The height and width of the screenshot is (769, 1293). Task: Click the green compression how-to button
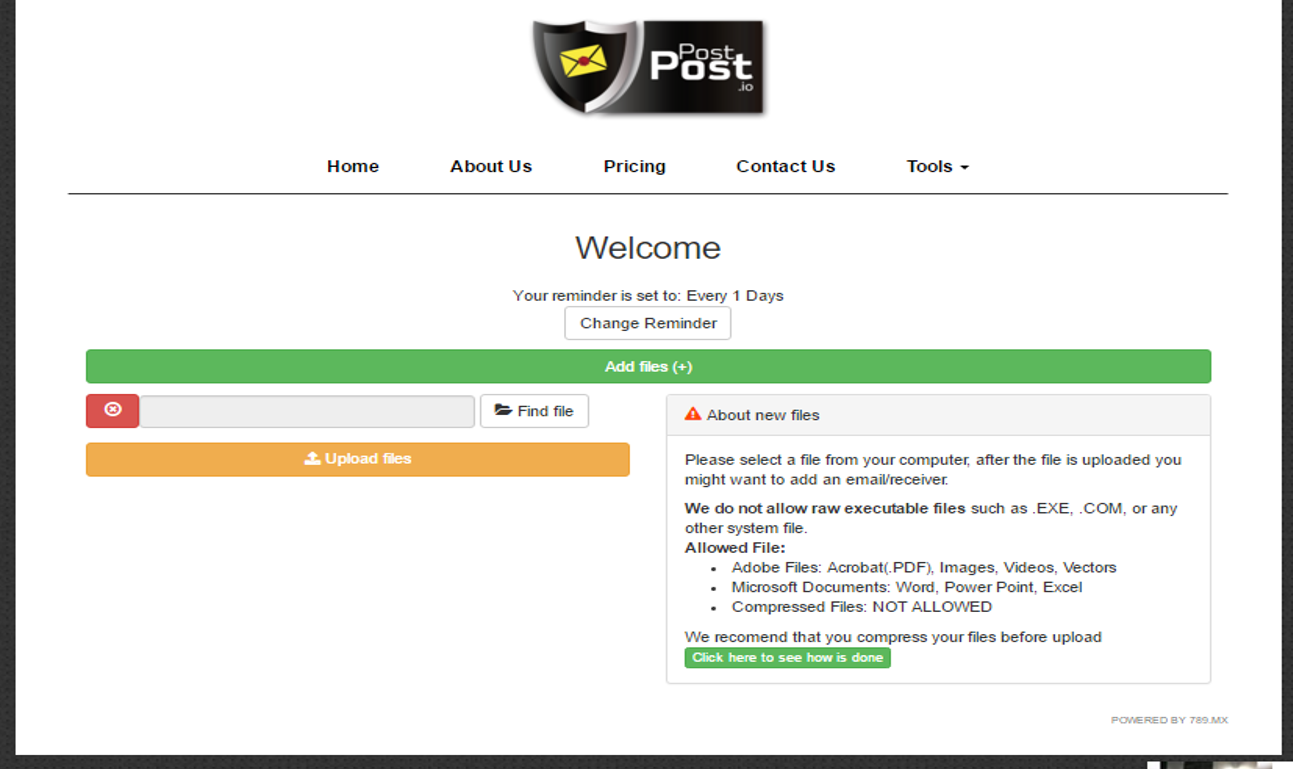click(x=787, y=657)
